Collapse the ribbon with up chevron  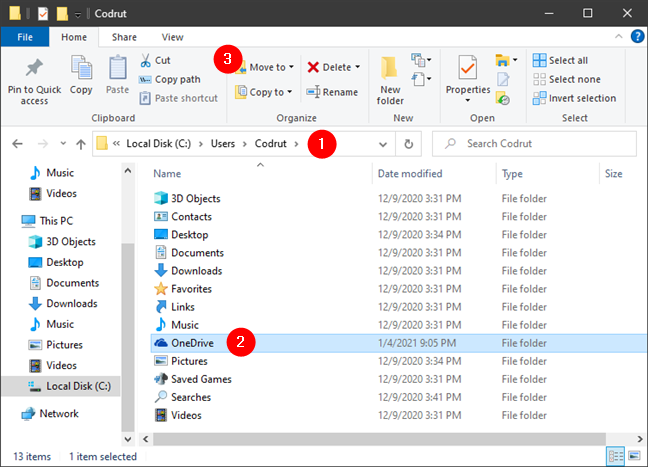(x=619, y=36)
